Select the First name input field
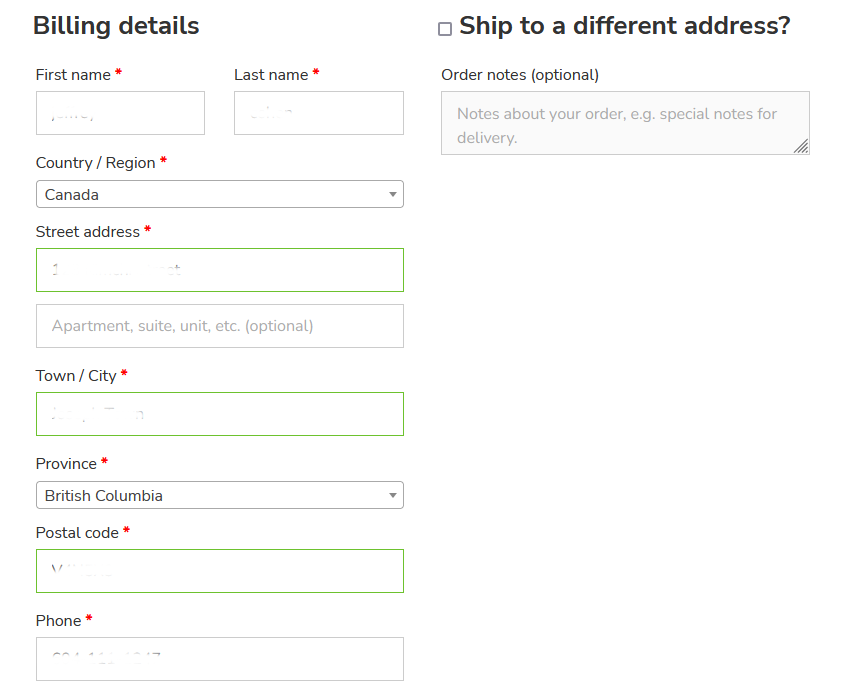 point(120,113)
